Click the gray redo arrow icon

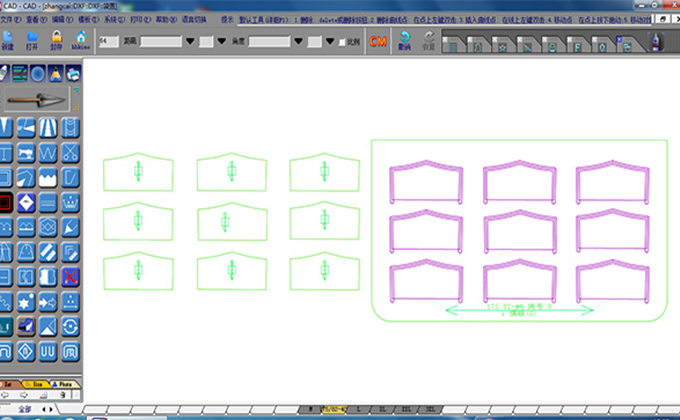tap(429, 40)
